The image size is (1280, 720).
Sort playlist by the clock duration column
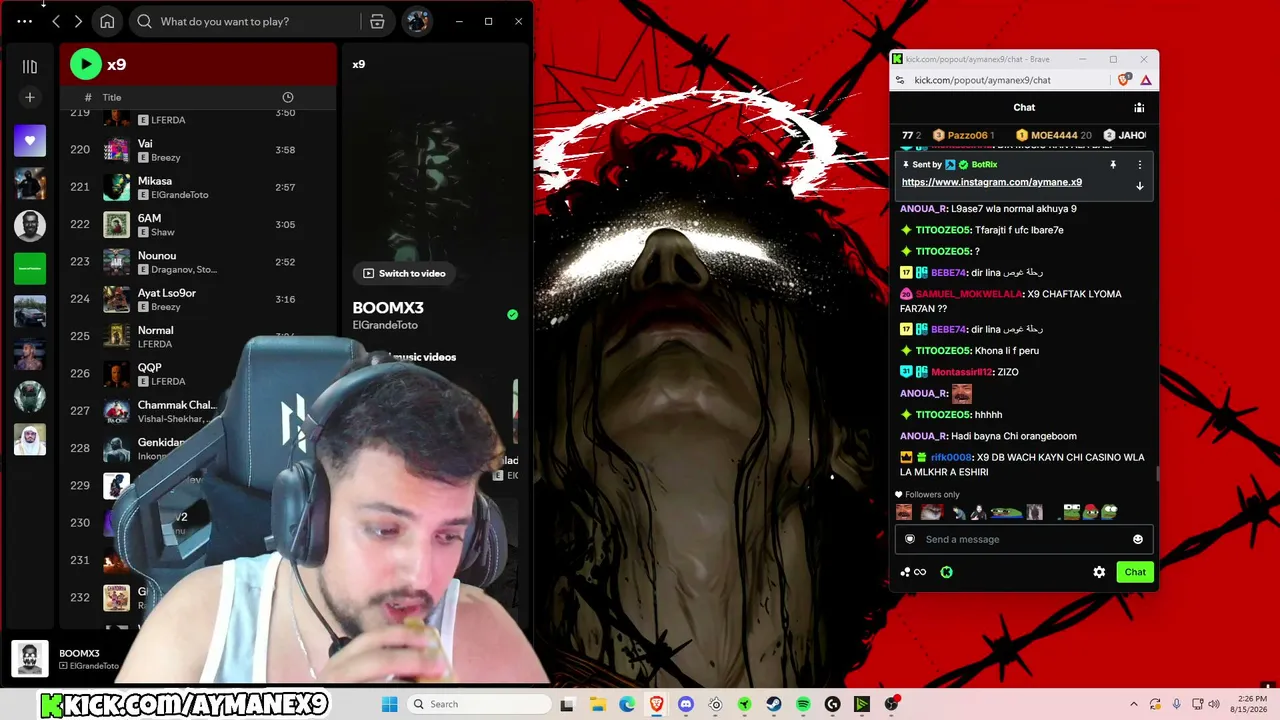288,97
